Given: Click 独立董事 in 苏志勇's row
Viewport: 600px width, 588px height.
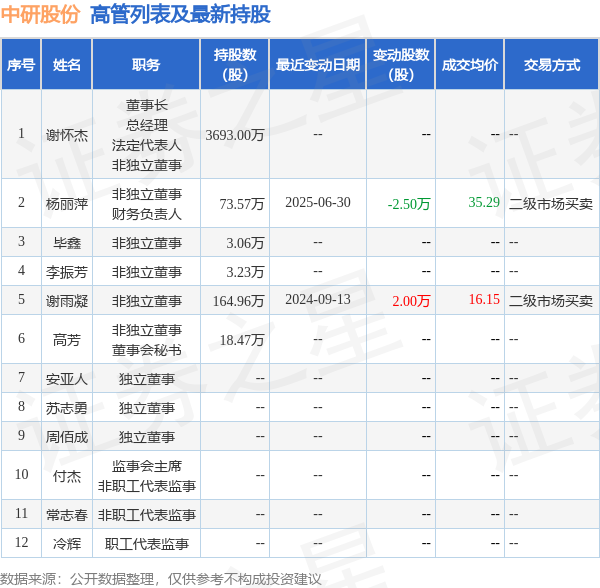Looking at the screenshot, I should point(147,408).
